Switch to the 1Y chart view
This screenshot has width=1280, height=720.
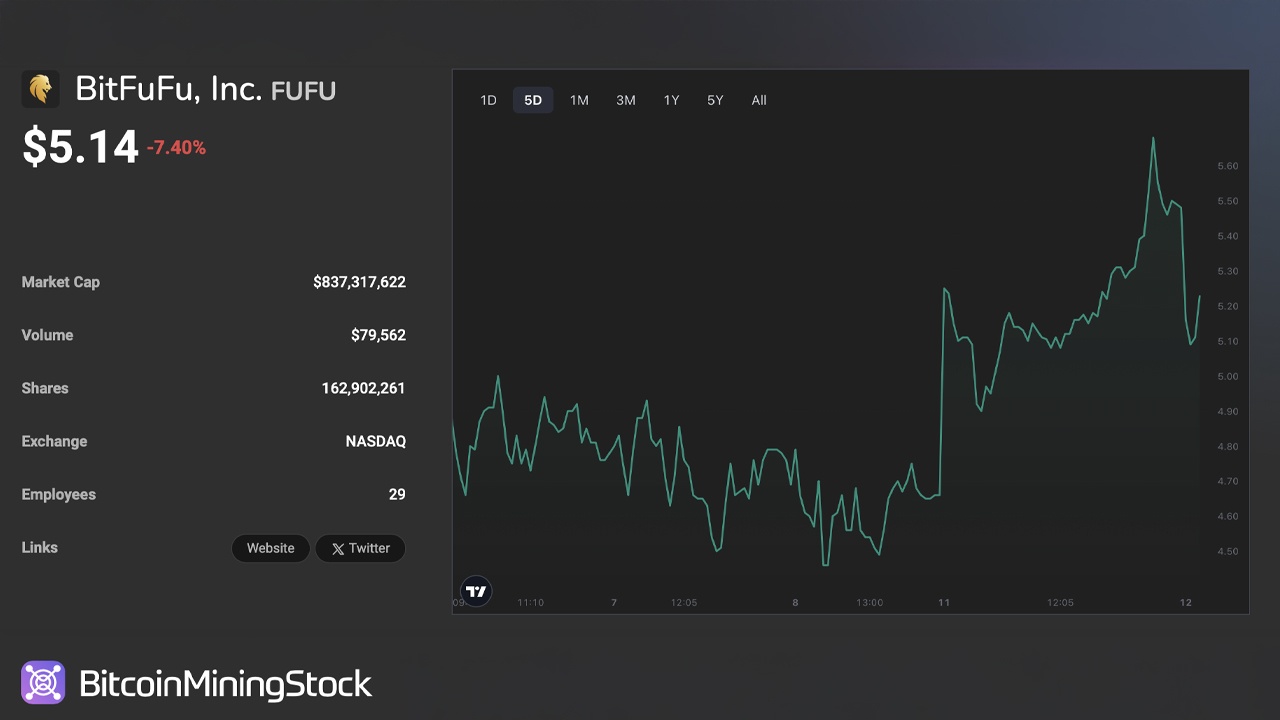671,100
